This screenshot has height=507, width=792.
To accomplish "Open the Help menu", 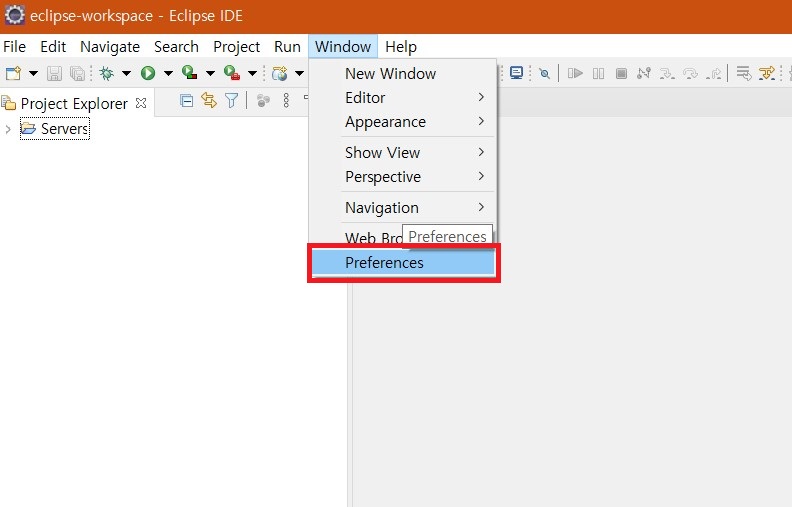I will 401,46.
